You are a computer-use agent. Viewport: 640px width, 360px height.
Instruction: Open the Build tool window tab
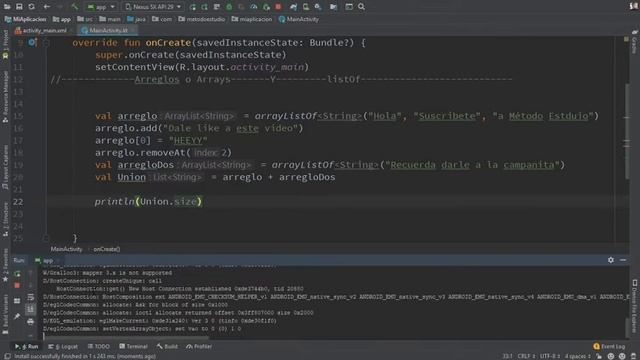167,346
